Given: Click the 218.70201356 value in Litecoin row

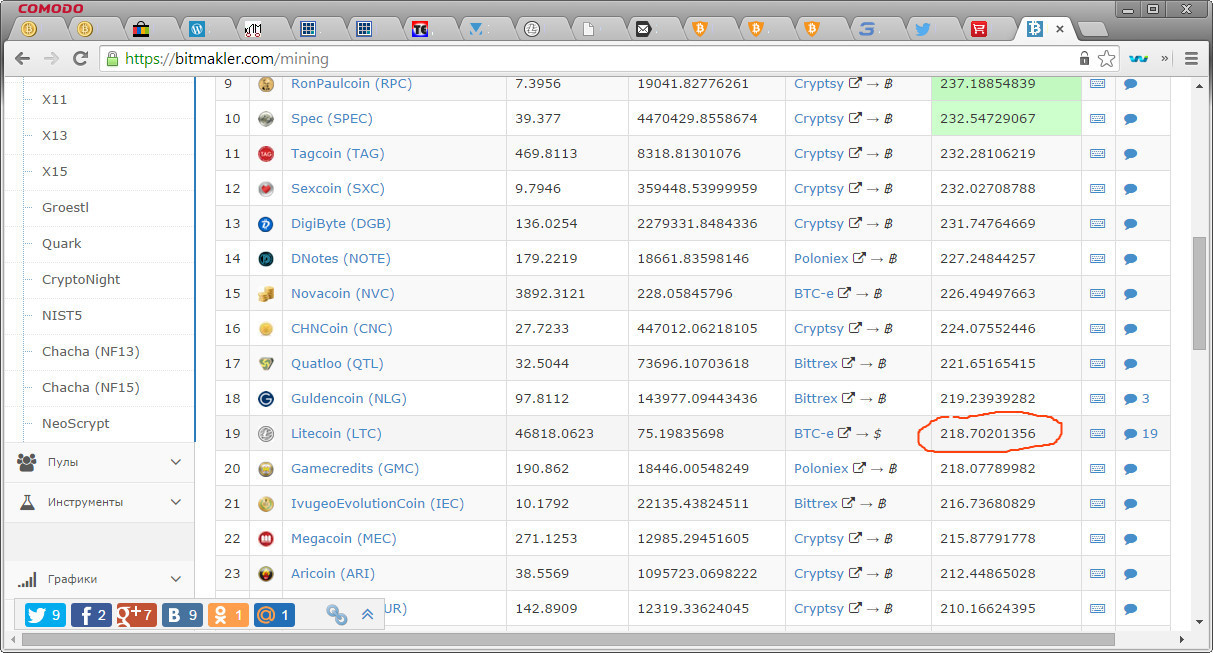Looking at the screenshot, I should pyautogui.click(x=988, y=434).
